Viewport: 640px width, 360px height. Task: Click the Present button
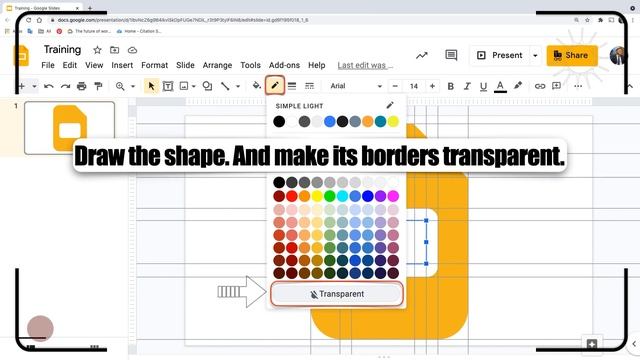500,56
